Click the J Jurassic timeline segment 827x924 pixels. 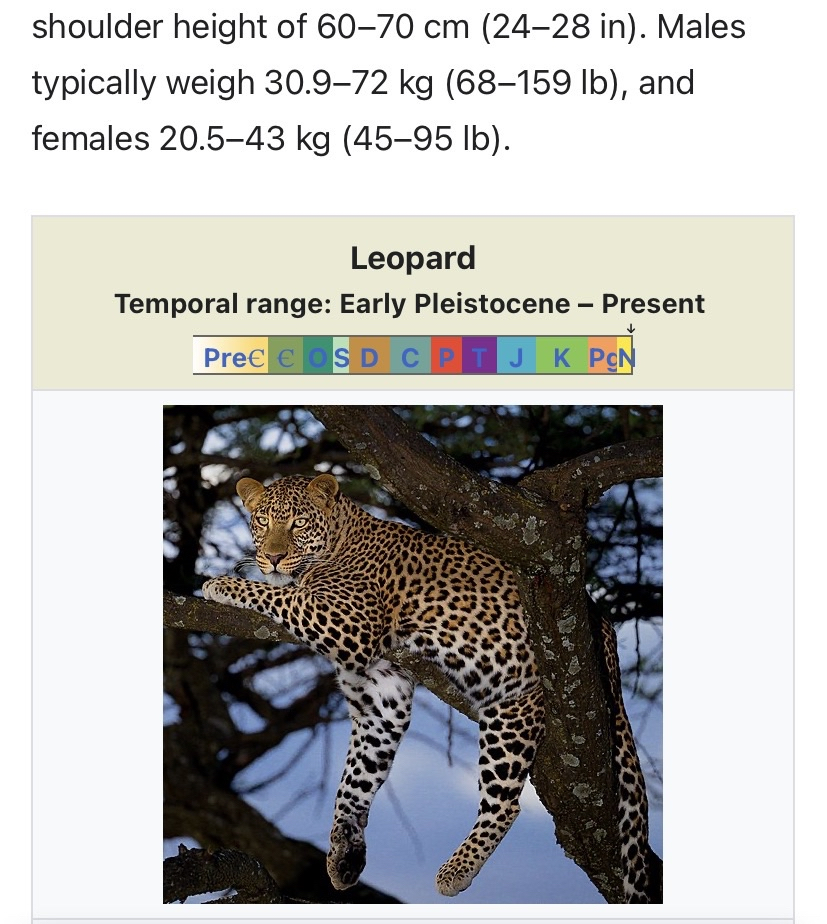click(x=516, y=358)
